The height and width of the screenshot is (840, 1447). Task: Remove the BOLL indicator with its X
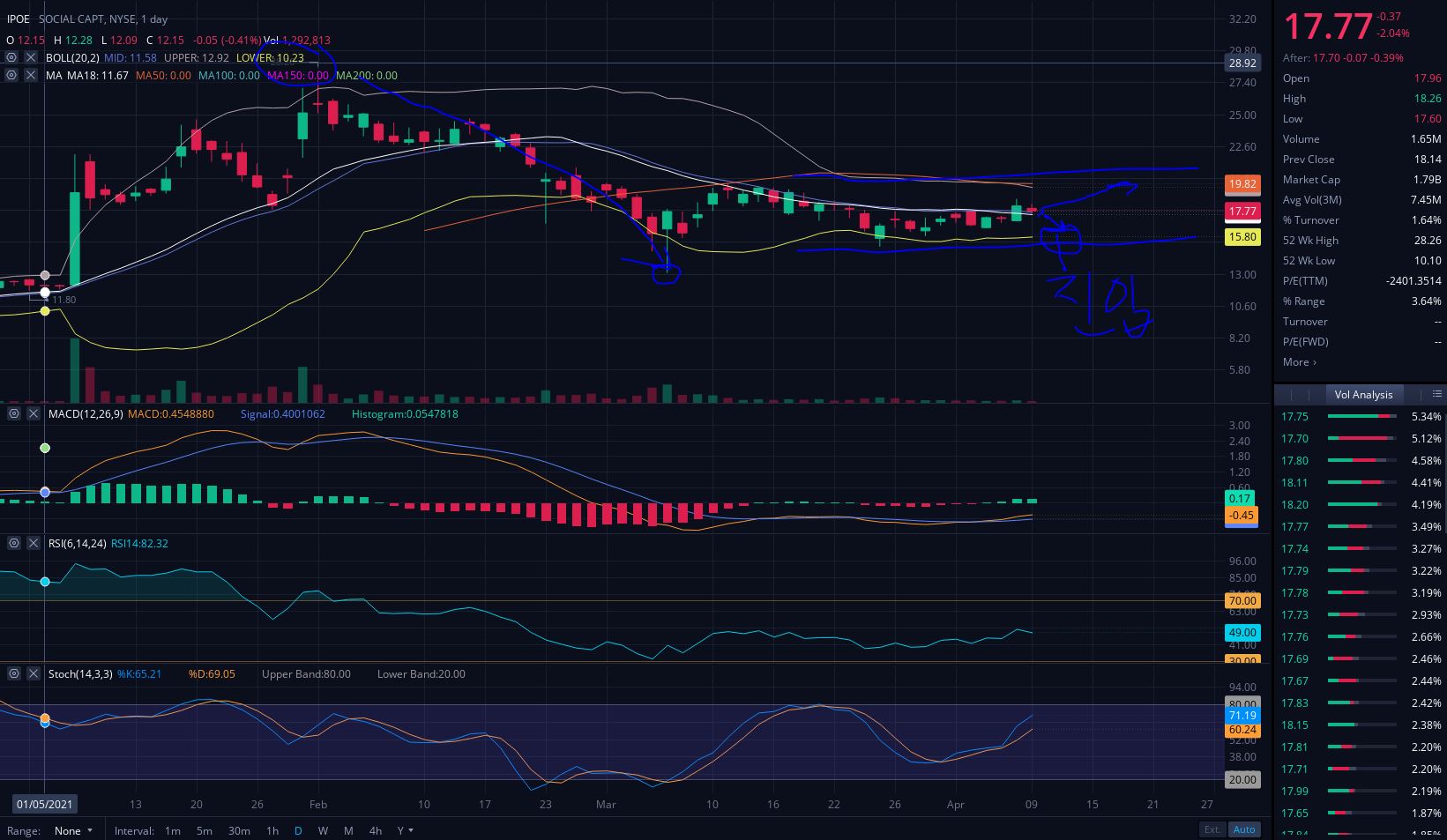30,57
